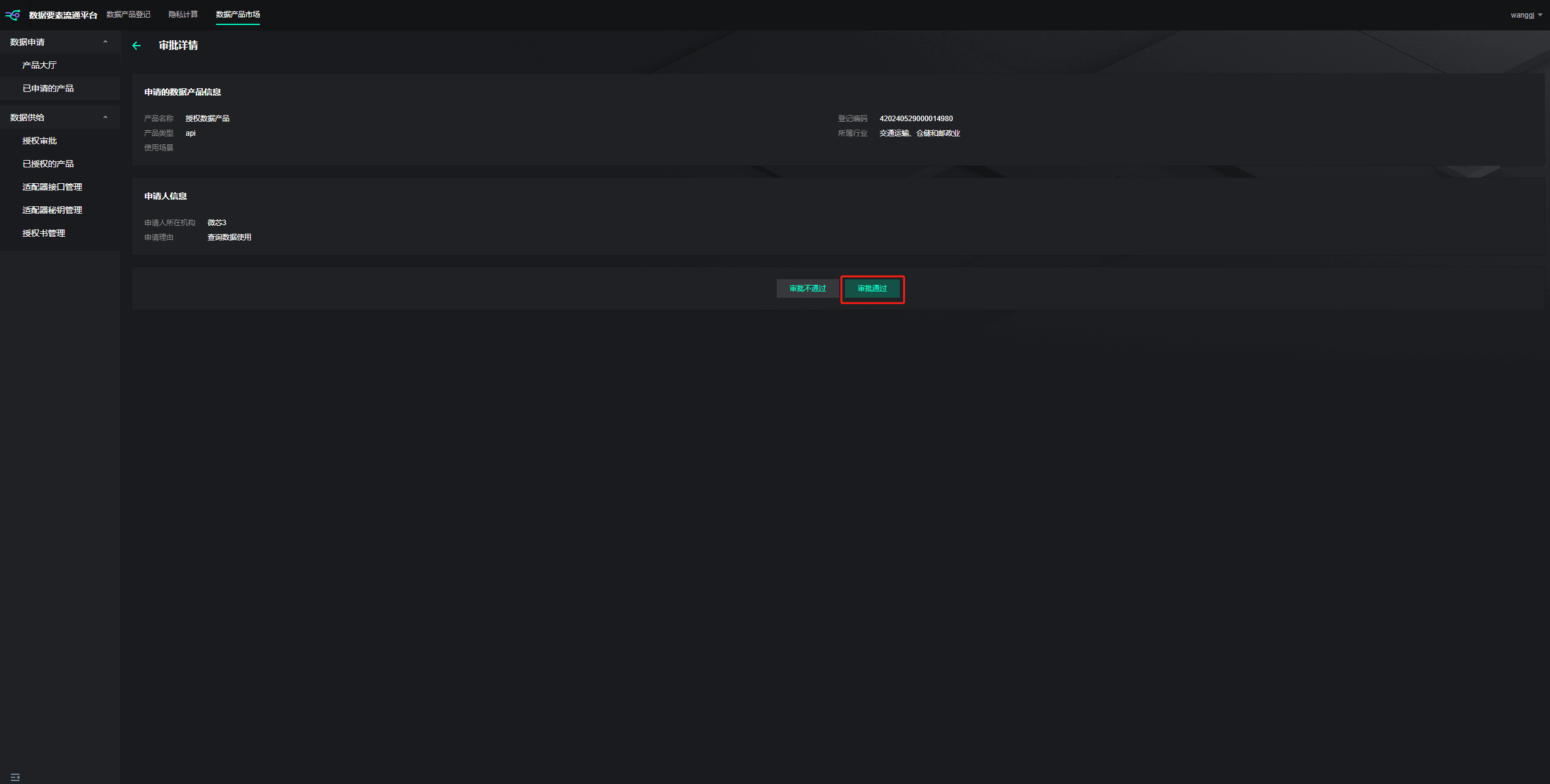Collapse the 数据申请 menu group
Image resolution: width=1550 pixels, height=784 pixels.
pyautogui.click(x=60, y=42)
